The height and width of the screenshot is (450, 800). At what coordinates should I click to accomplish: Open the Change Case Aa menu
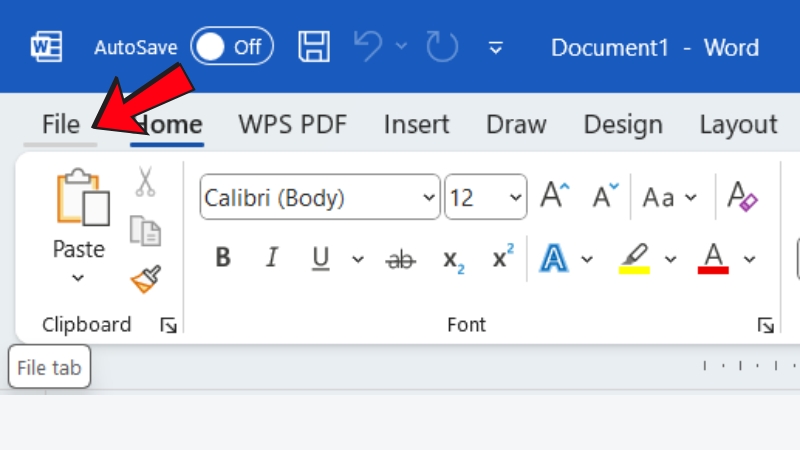[669, 197]
